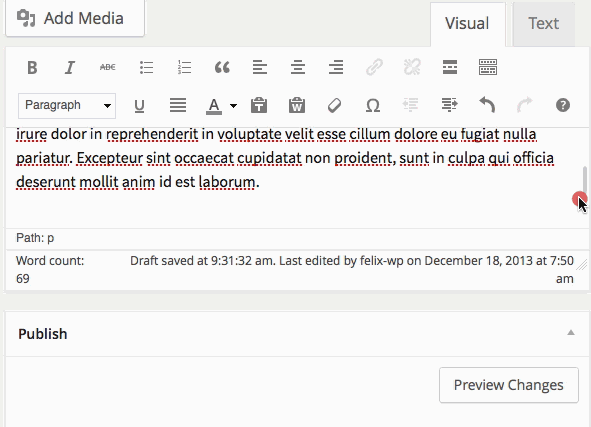This screenshot has height=427, width=591.
Task: Align text center
Action: coord(298,68)
